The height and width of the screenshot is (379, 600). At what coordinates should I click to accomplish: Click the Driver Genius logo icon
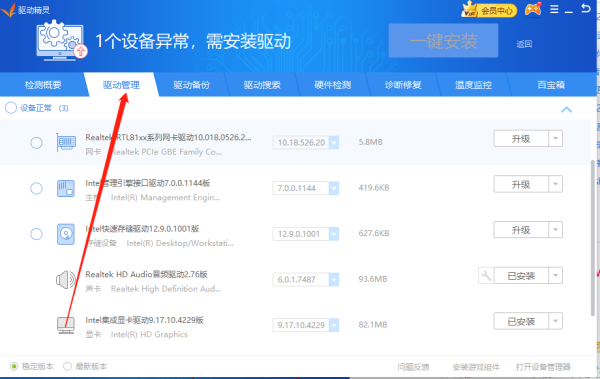(x=8, y=10)
